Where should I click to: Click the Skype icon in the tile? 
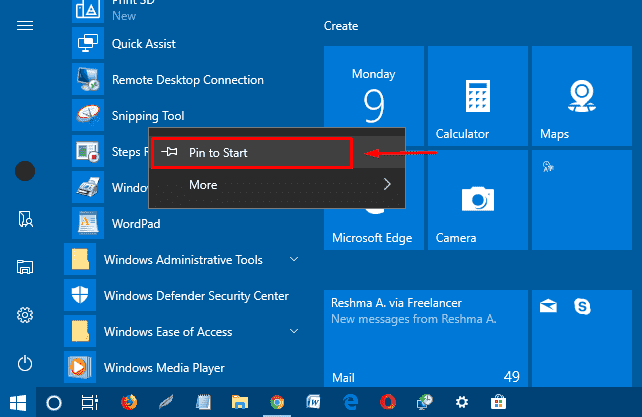point(582,306)
